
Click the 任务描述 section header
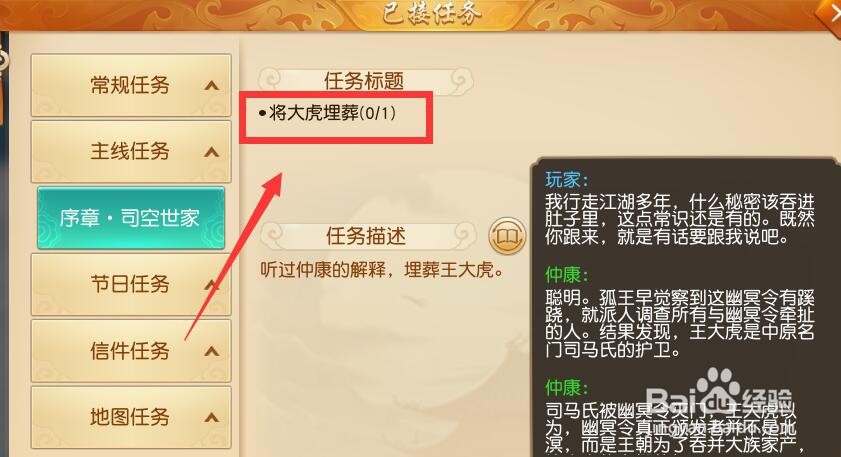(366, 236)
